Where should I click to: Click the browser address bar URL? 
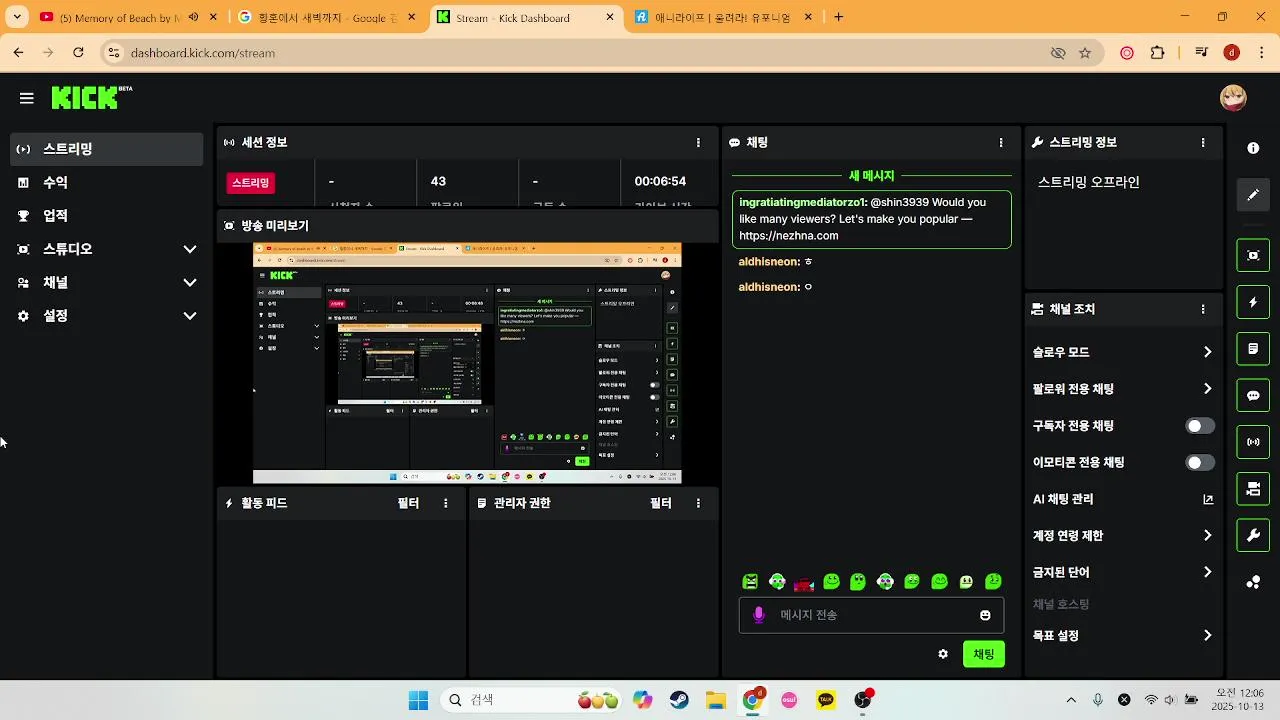tap(203, 53)
